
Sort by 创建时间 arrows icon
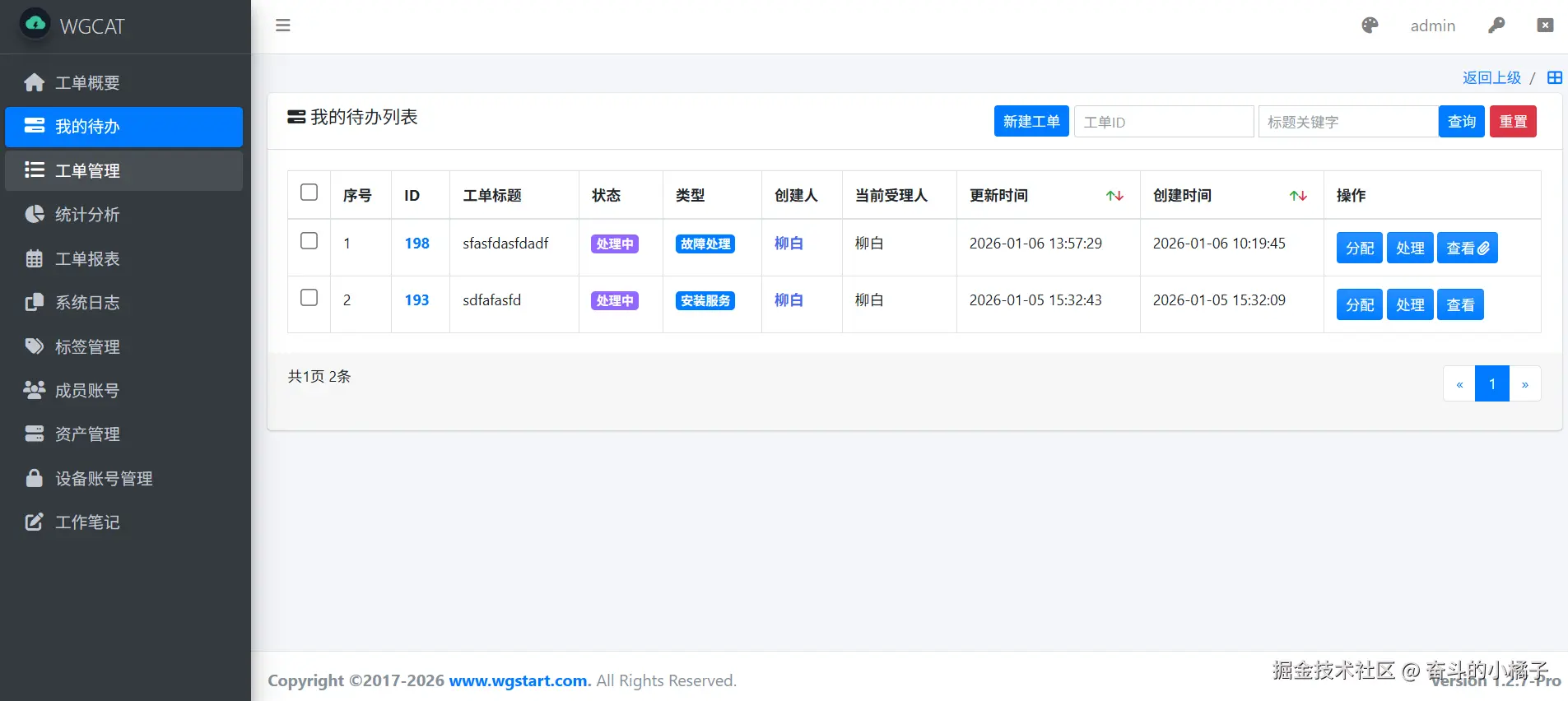tap(1298, 196)
